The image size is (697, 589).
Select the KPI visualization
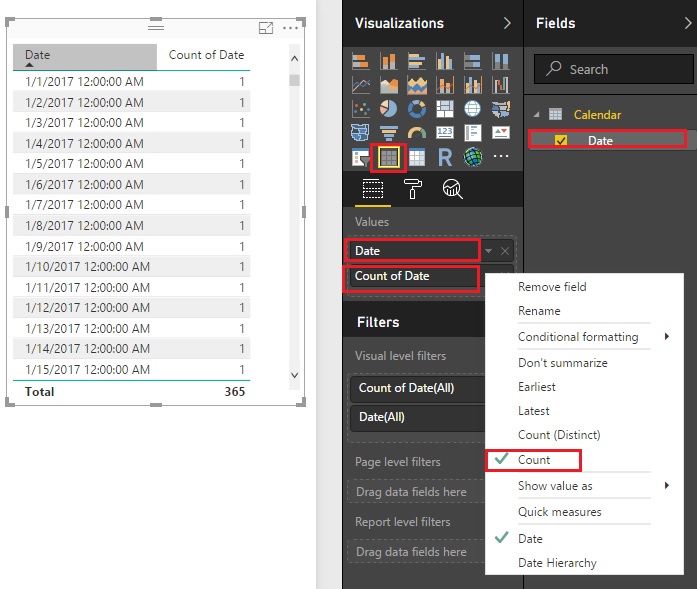point(501,132)
